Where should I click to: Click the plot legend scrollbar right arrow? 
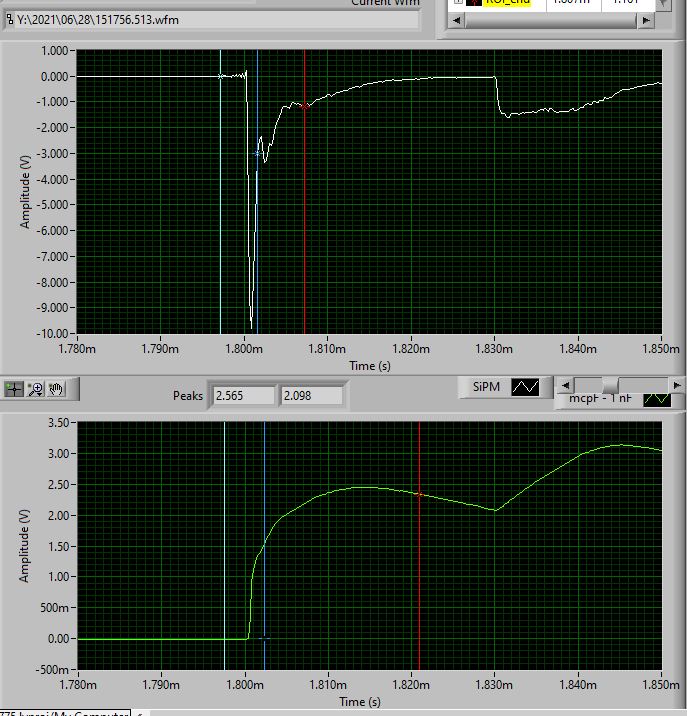click(677, 385)
